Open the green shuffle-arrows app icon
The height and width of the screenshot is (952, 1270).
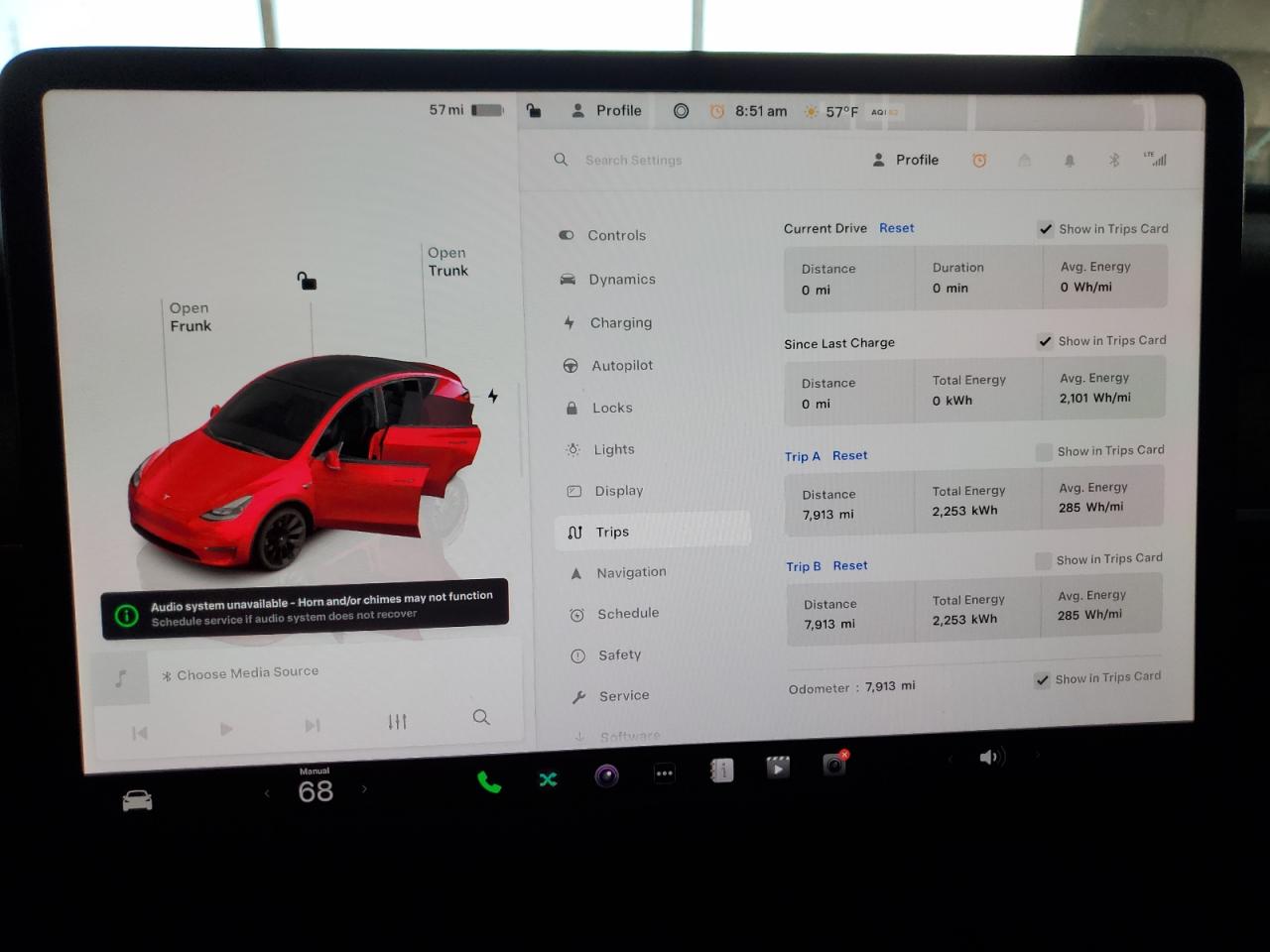tap(548, 780)
